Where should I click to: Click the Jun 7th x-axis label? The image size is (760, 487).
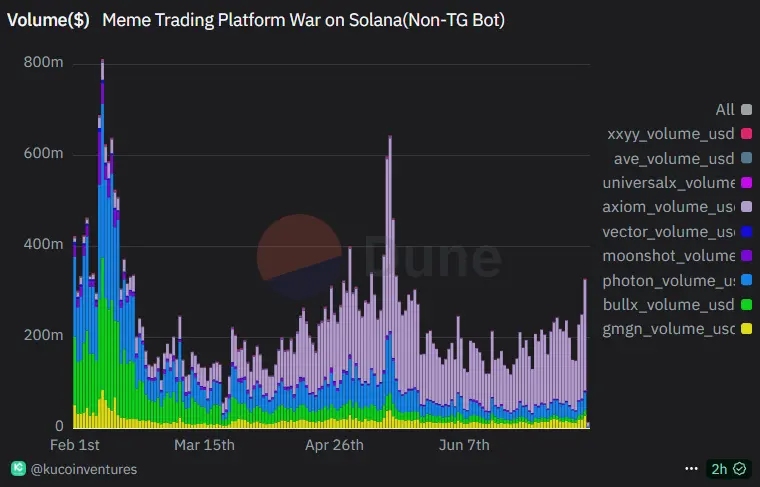(x=464, y=445)
